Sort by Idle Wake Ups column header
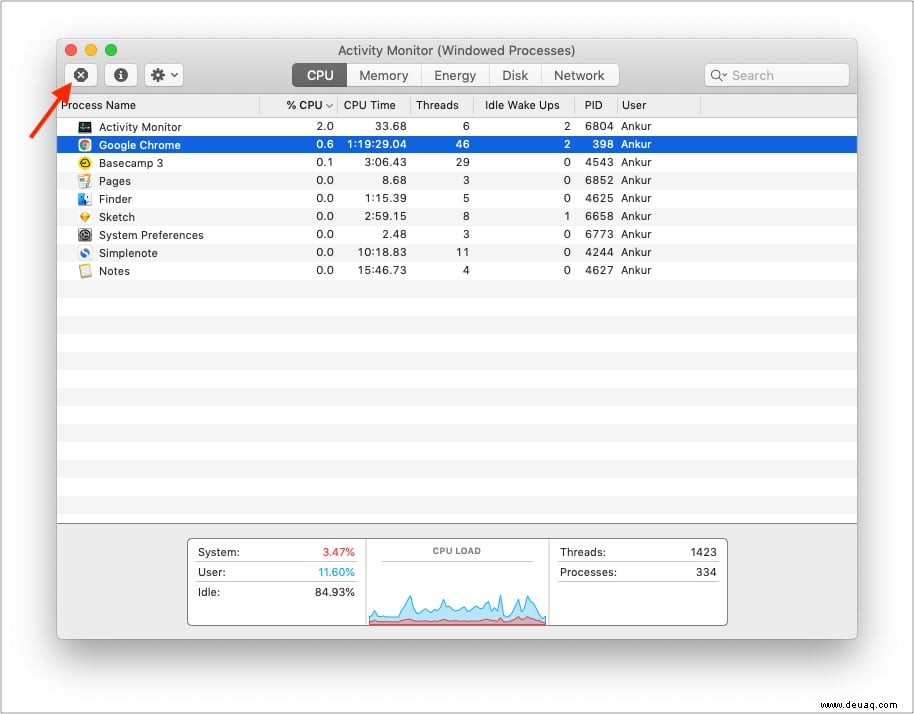 click(x=523, y=105)
